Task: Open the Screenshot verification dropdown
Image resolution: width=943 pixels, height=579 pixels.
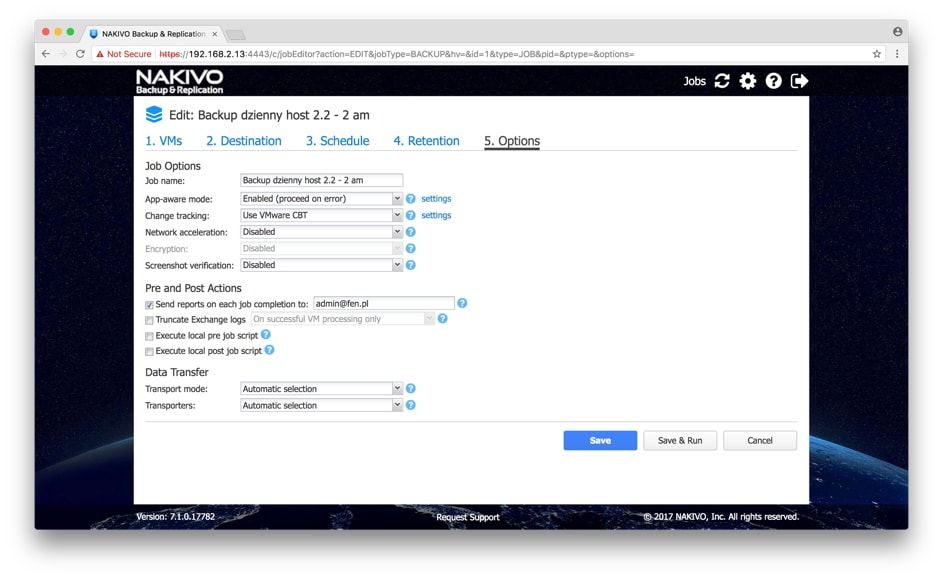Action: tap(321, 265)
